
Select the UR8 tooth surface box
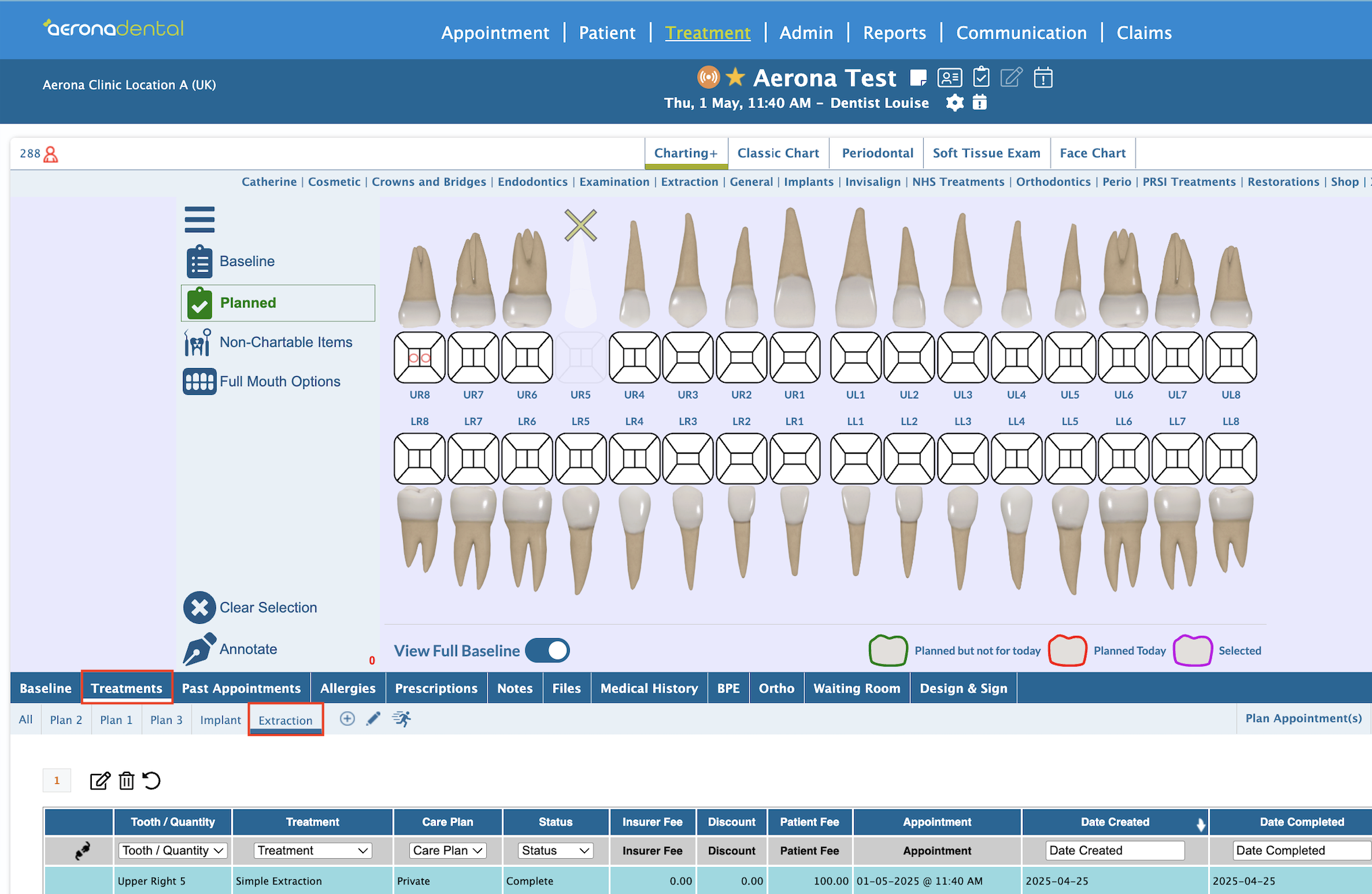coord(419,357)
